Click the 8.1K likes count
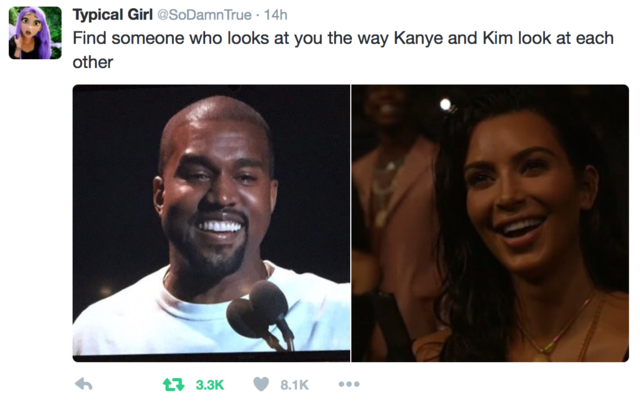 [x=294, y=385]
